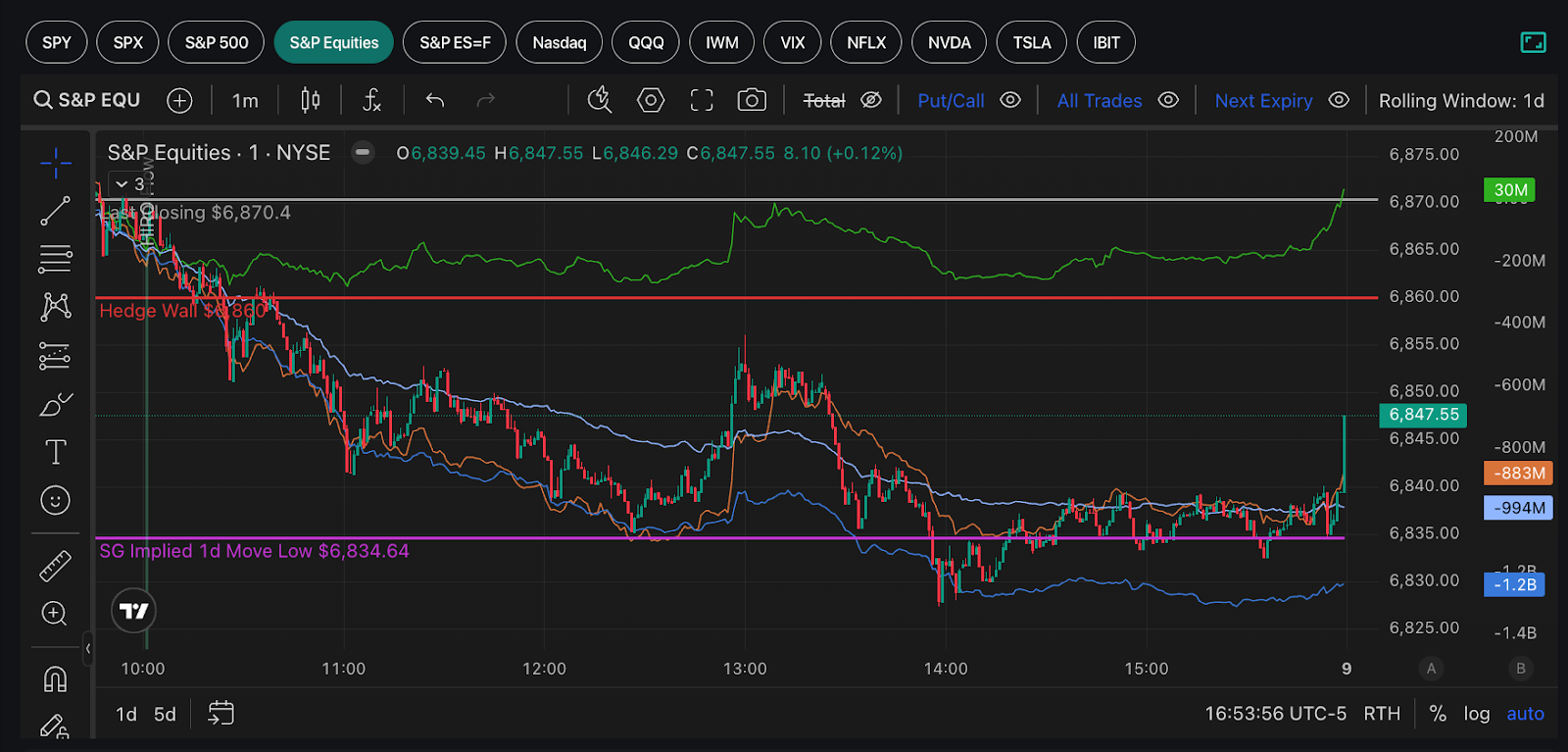Click the green 30M value label
This screenshot has height=752, width=1568.
pos(1510,190)
